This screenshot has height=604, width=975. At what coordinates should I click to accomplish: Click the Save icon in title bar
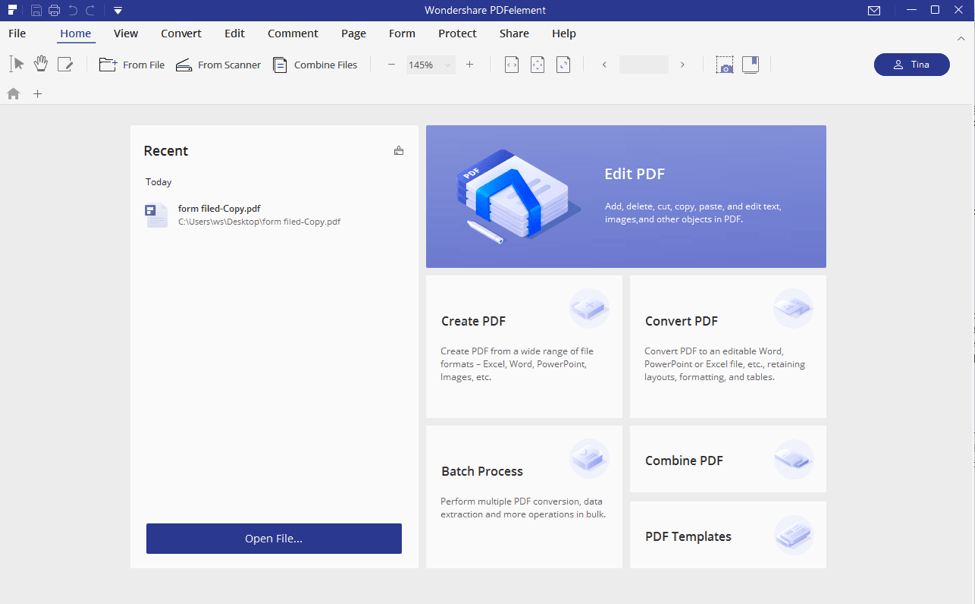coord(36,10)
